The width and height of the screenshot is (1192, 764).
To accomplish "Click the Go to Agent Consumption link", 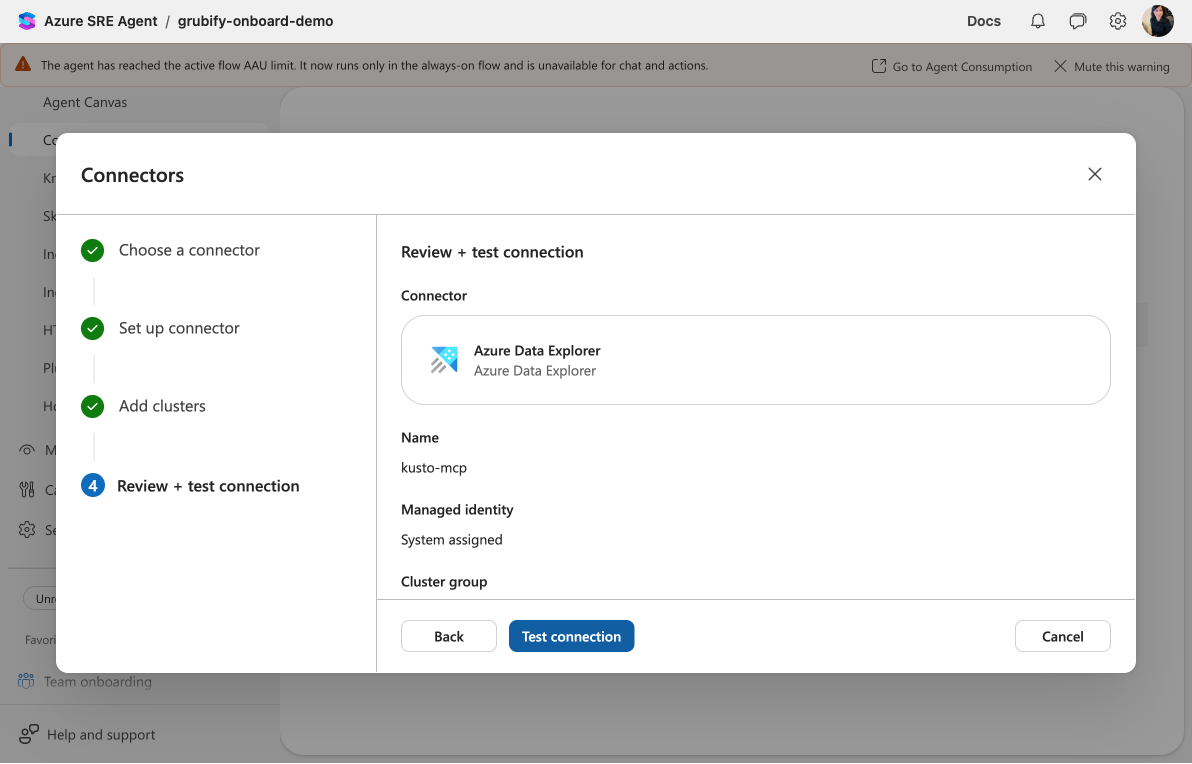I will [x=952, y=66].
